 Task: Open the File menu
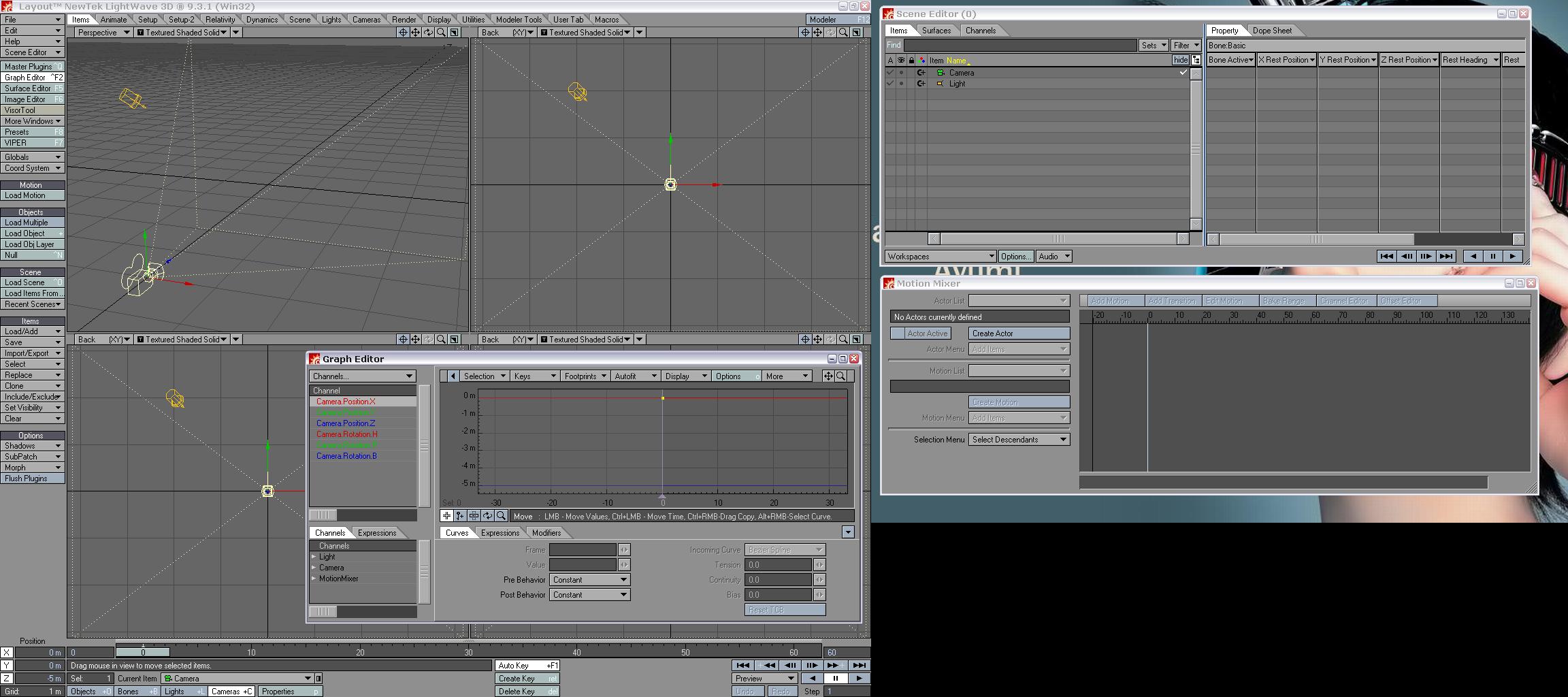[32, 20]
